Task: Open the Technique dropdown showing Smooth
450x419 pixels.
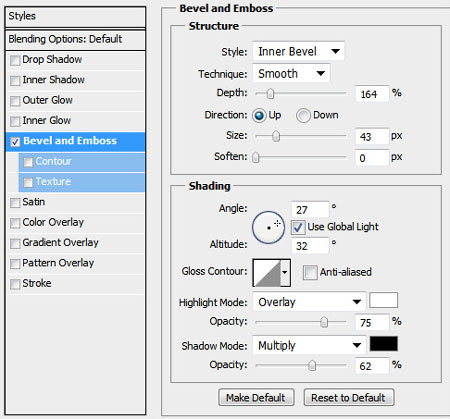Action: [x=291, y=73]
